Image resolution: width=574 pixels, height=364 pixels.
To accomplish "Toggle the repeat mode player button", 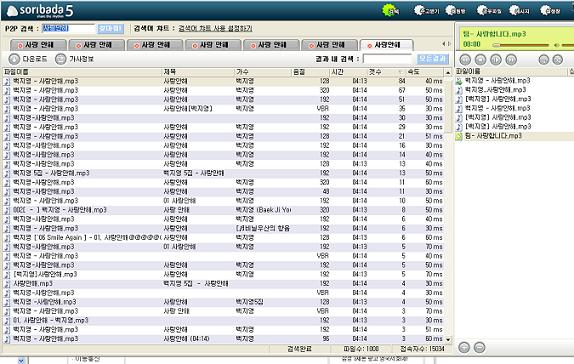I will 544,59.
